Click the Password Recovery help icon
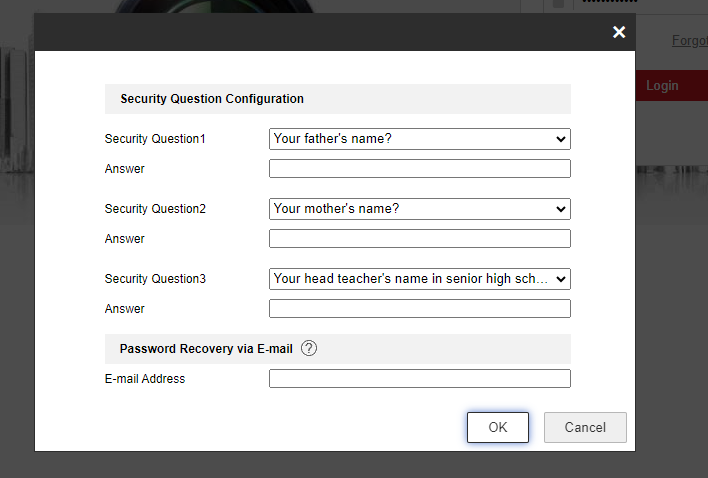The height and width of the screenshot is (478, 708). click(x=309, y=348)
